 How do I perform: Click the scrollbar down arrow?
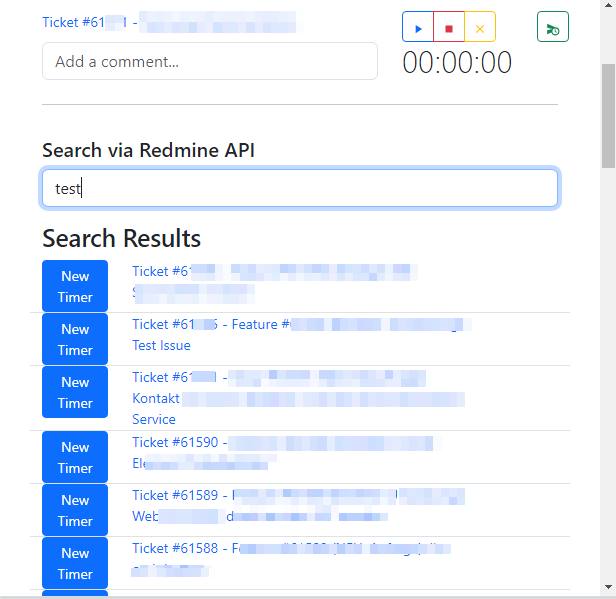(x=608, y=587)
